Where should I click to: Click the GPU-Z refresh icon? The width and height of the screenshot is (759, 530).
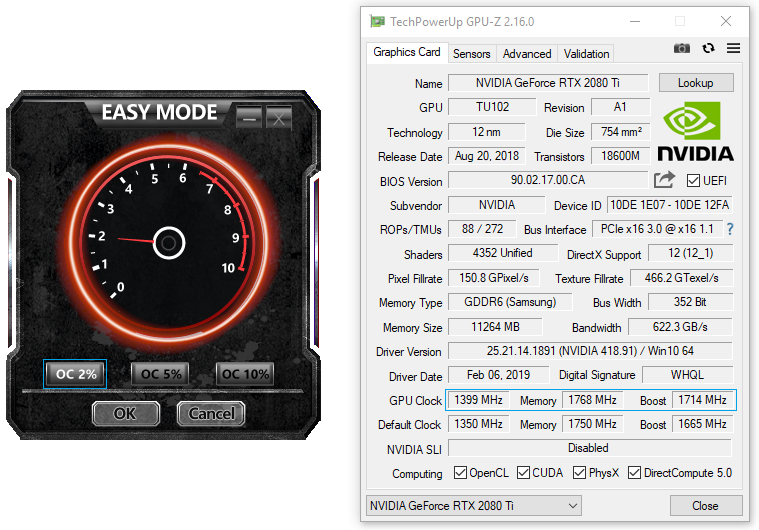[708, 48]
